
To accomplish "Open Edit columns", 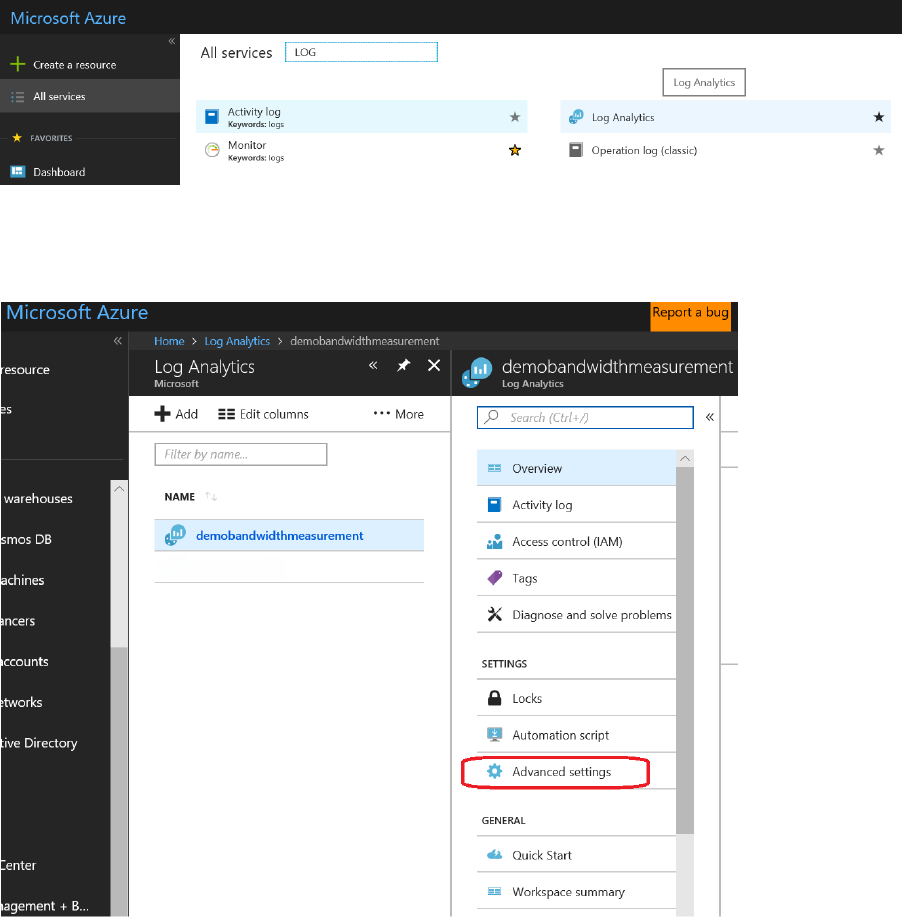I will [263, 414].
